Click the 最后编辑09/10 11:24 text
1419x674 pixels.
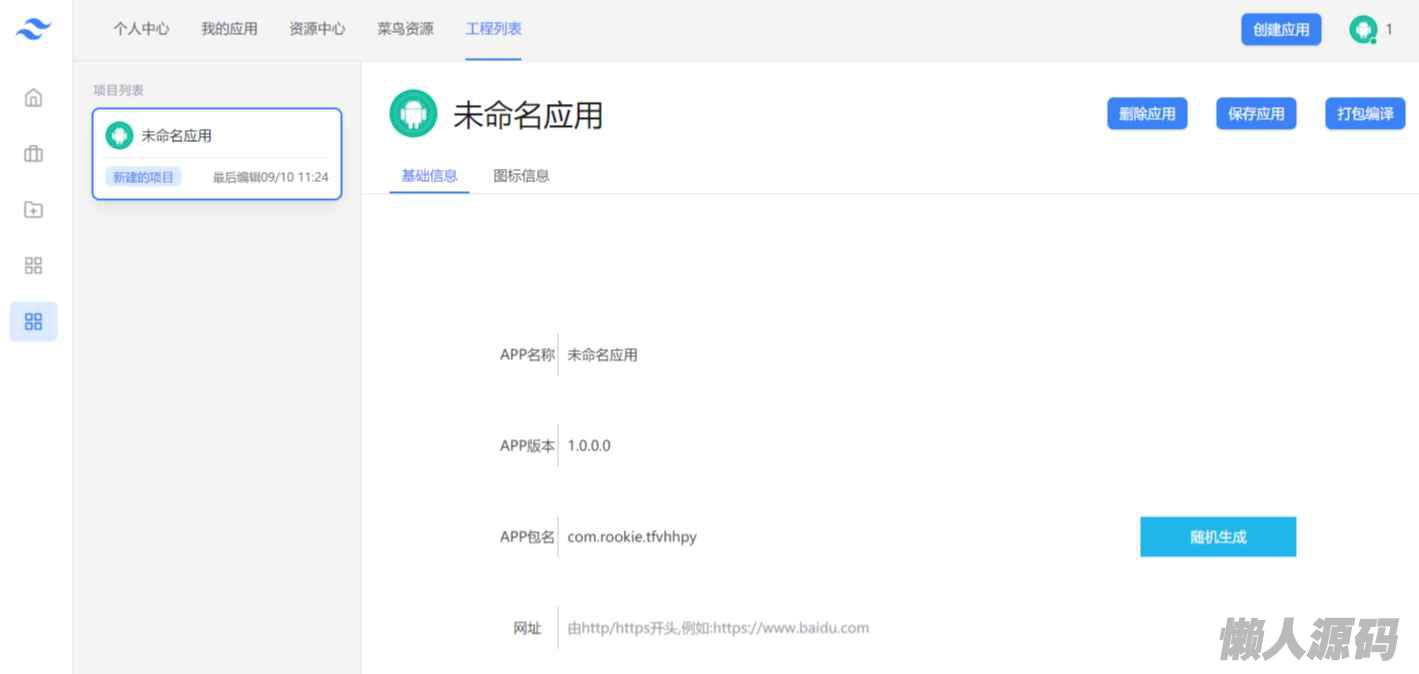pos(270,178)
